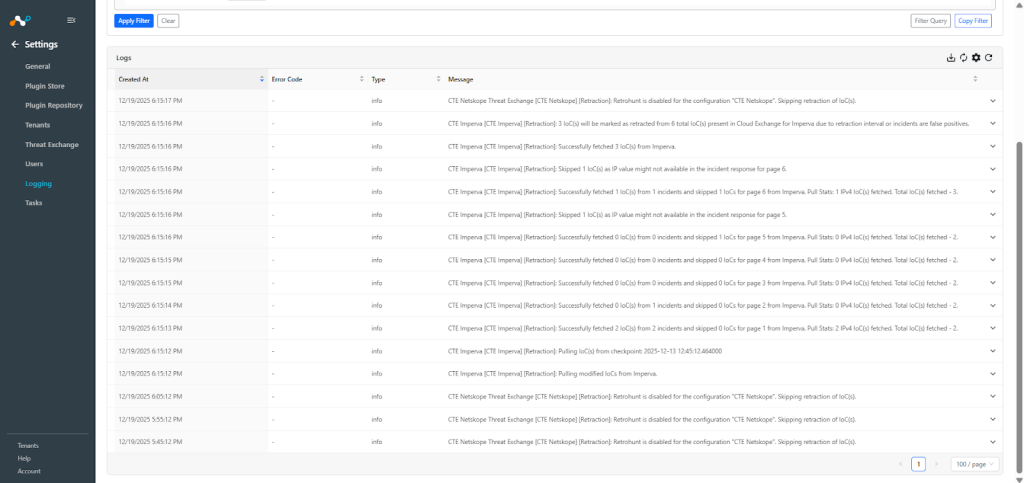Open table settings gear icon
Image resolution: width=1024 pixels, height=483 pixels.
[x=976, y=58]
